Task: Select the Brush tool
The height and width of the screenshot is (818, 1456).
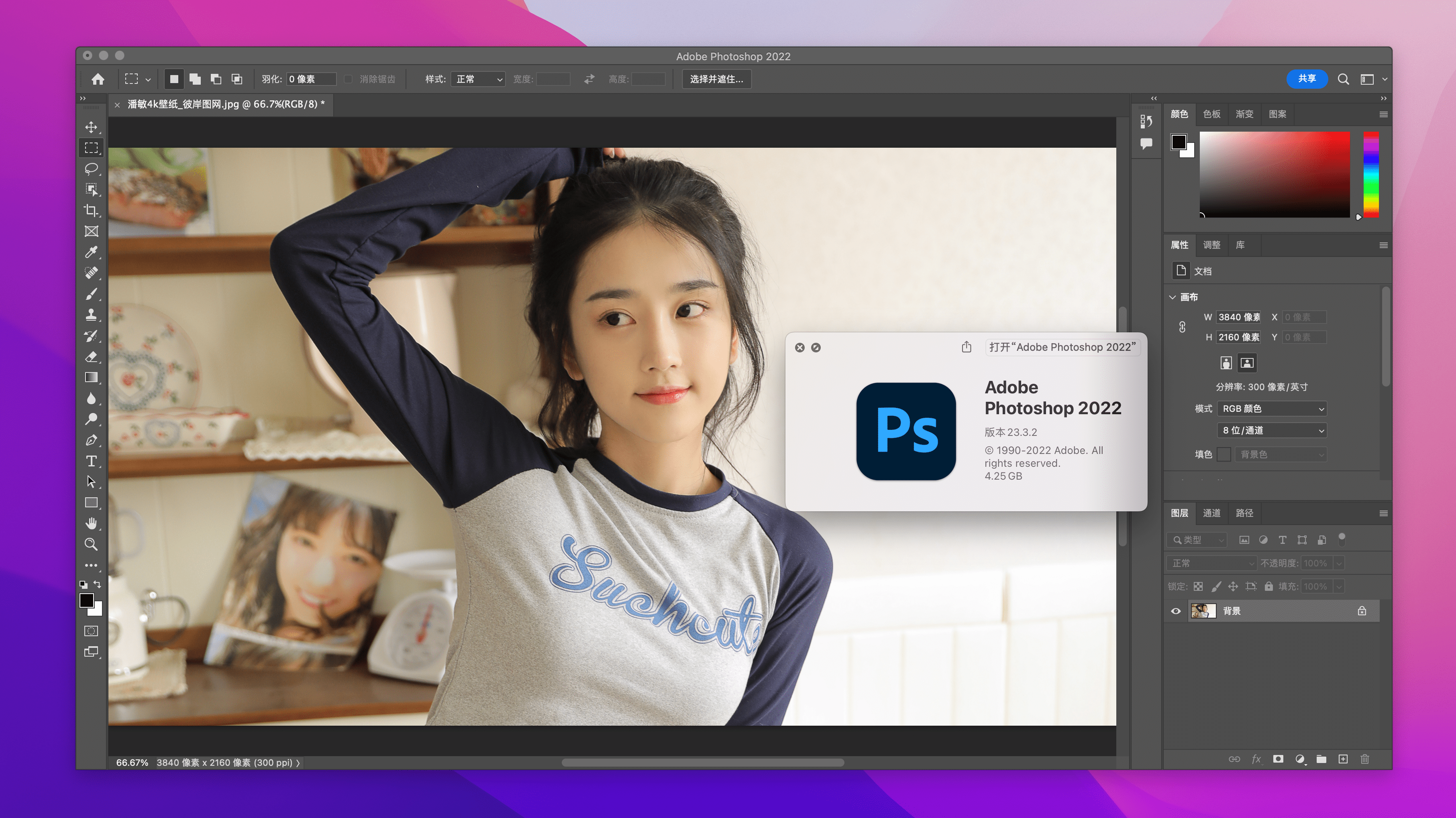Action: point(91,294)
